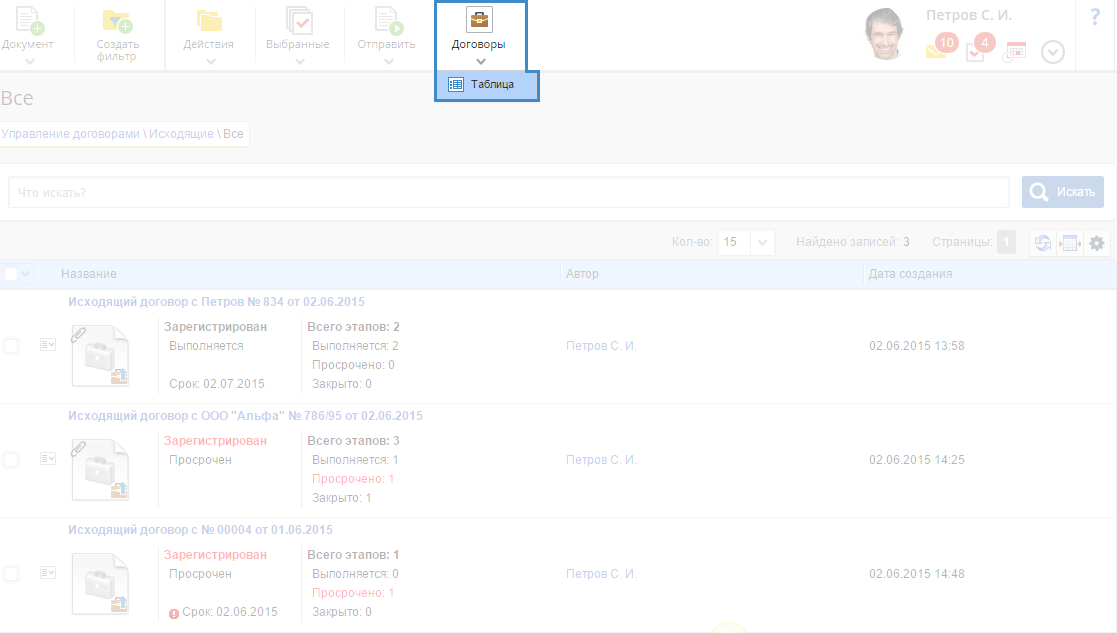Sort by Название column header
1117x633 pixels.
tap(88, 274)
